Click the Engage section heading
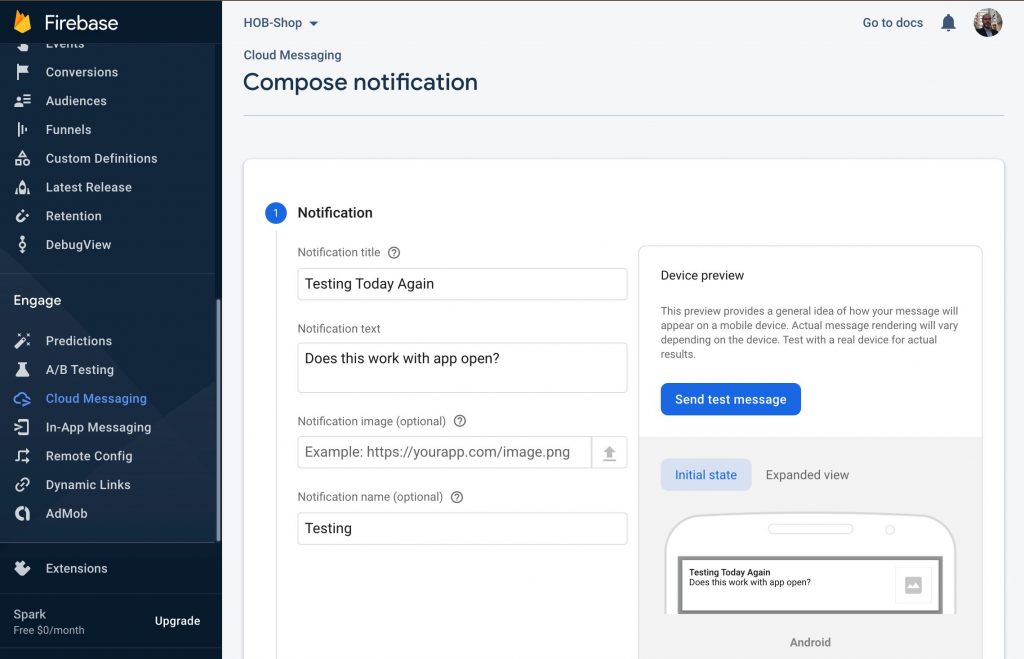Viewport: 1024px width, 659px height. [37, 300]
